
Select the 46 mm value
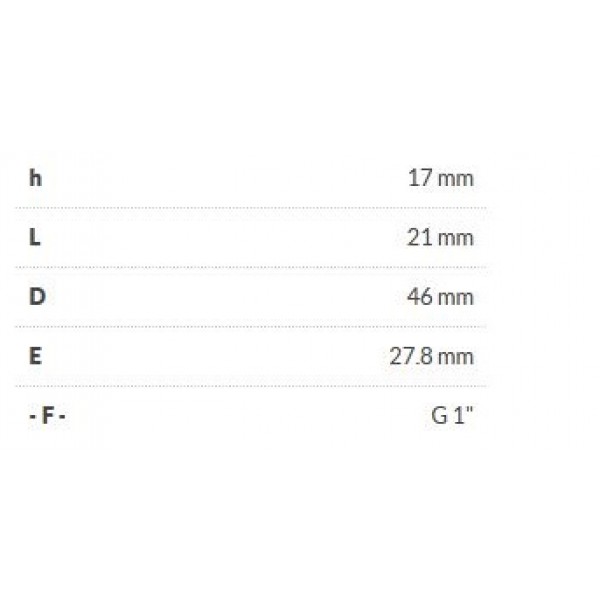(440, 297)
